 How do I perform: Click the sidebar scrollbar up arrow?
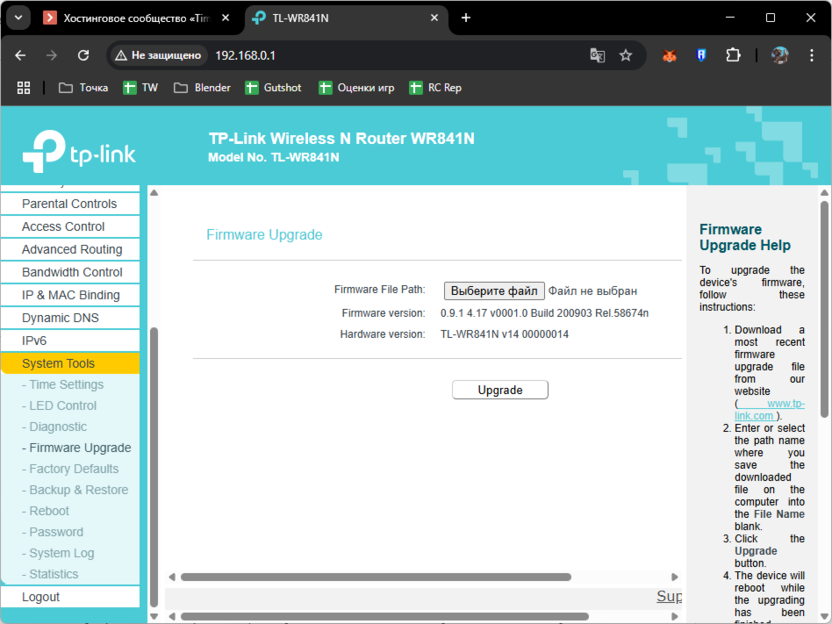(154, 193)
